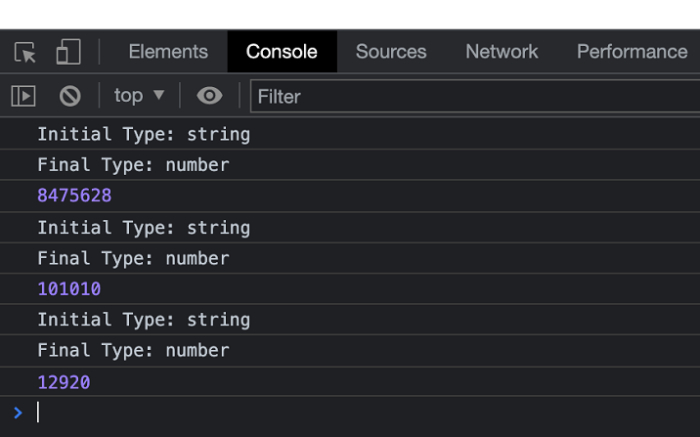Open the Sources tab
Viewport: 700px width, 437px height.
[391, 52]
